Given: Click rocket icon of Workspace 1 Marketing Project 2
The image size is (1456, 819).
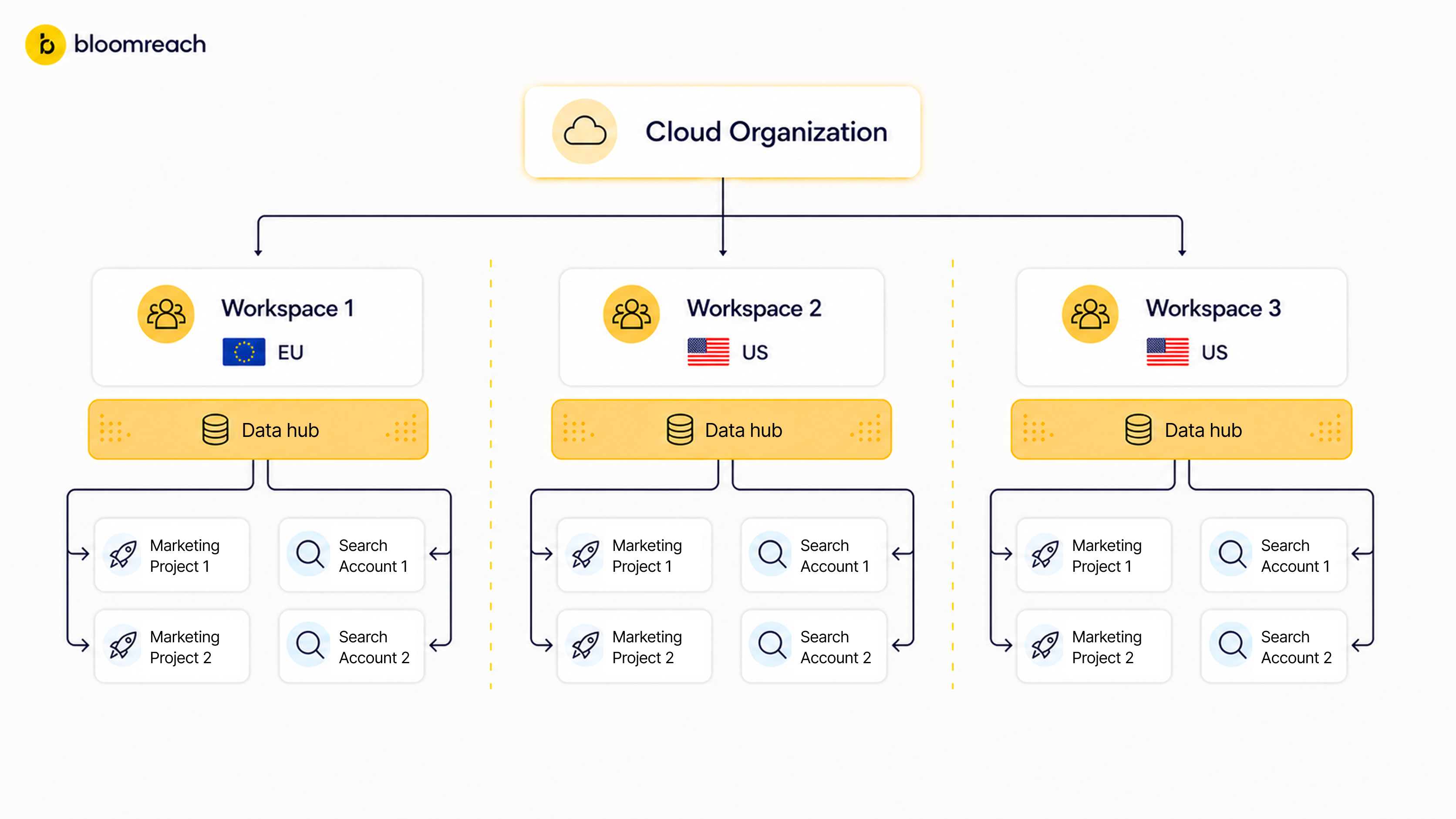Looking at the screenshot, I should tap(123, 645).
